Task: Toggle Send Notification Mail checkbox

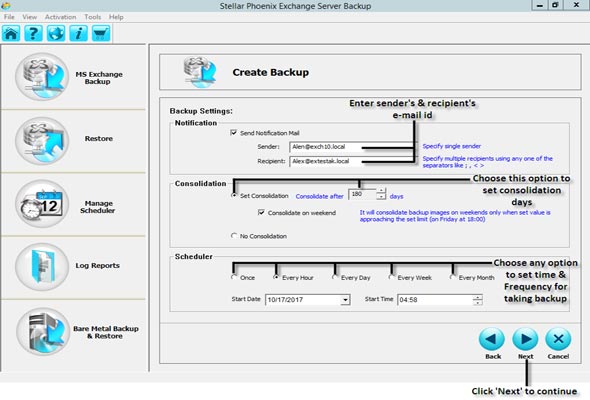Action: pyautogui.click(x=233, y=132)
